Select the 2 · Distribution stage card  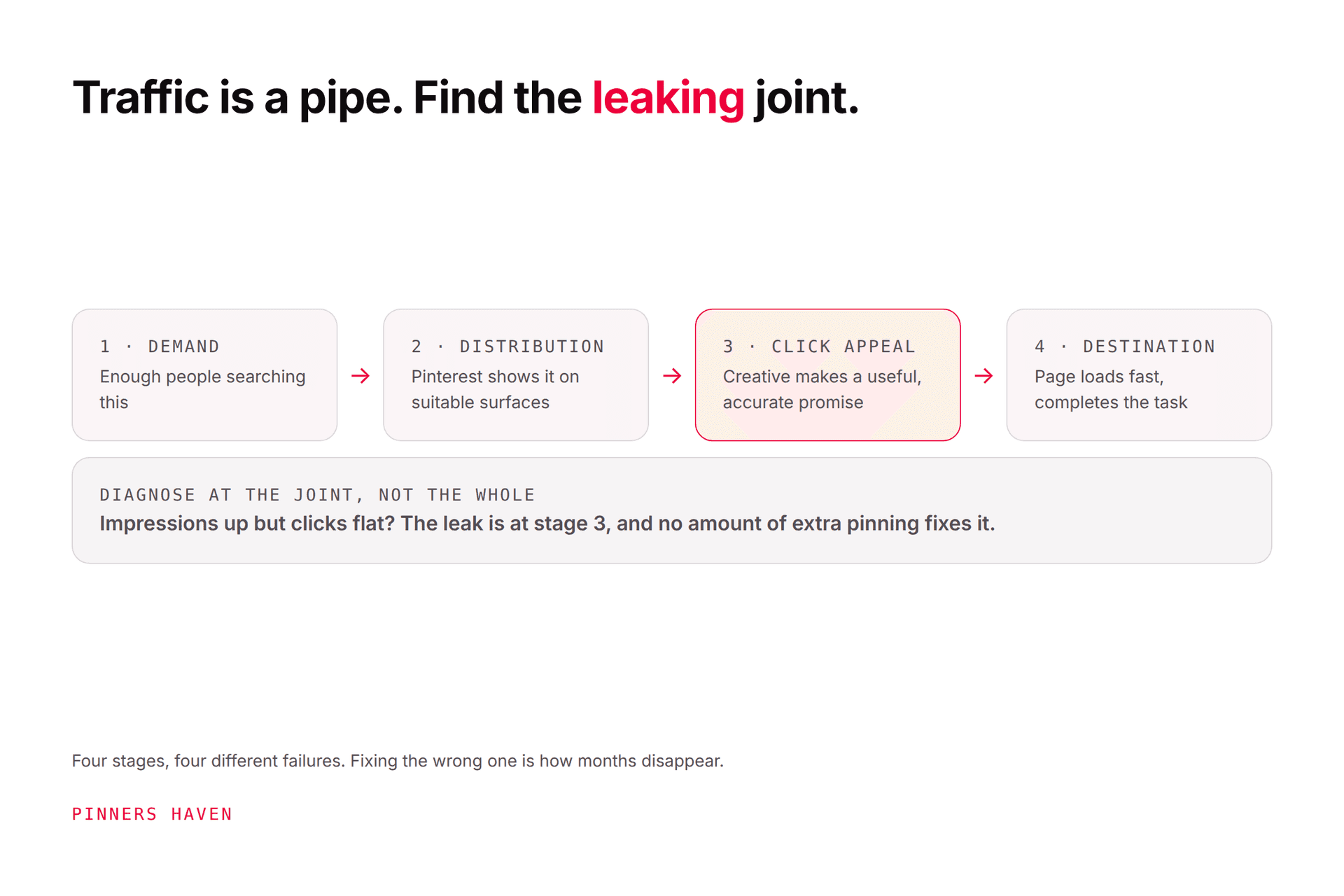tap(516, 374)
